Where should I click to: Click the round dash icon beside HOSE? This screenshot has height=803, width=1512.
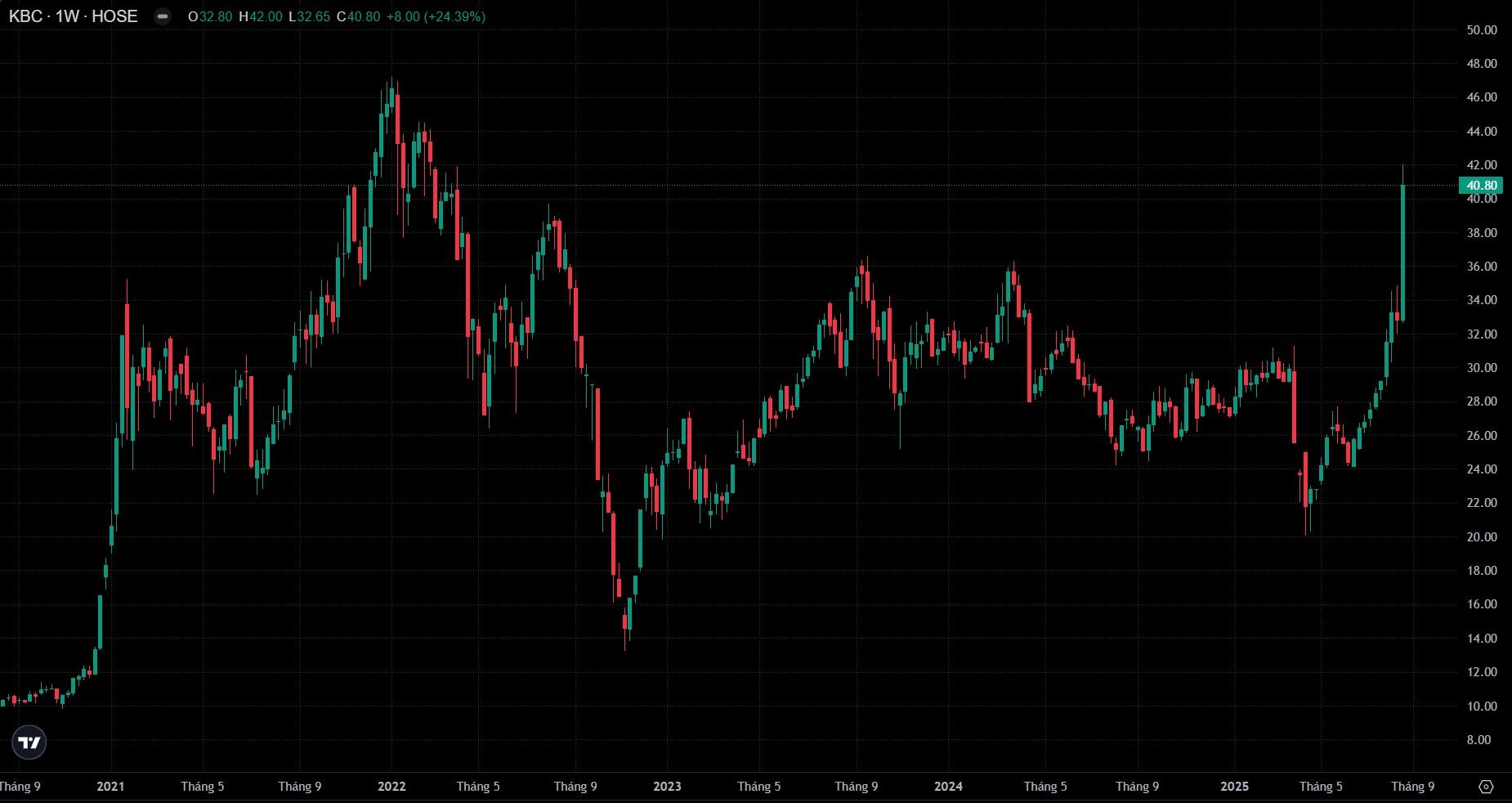(x=163, y=16)
